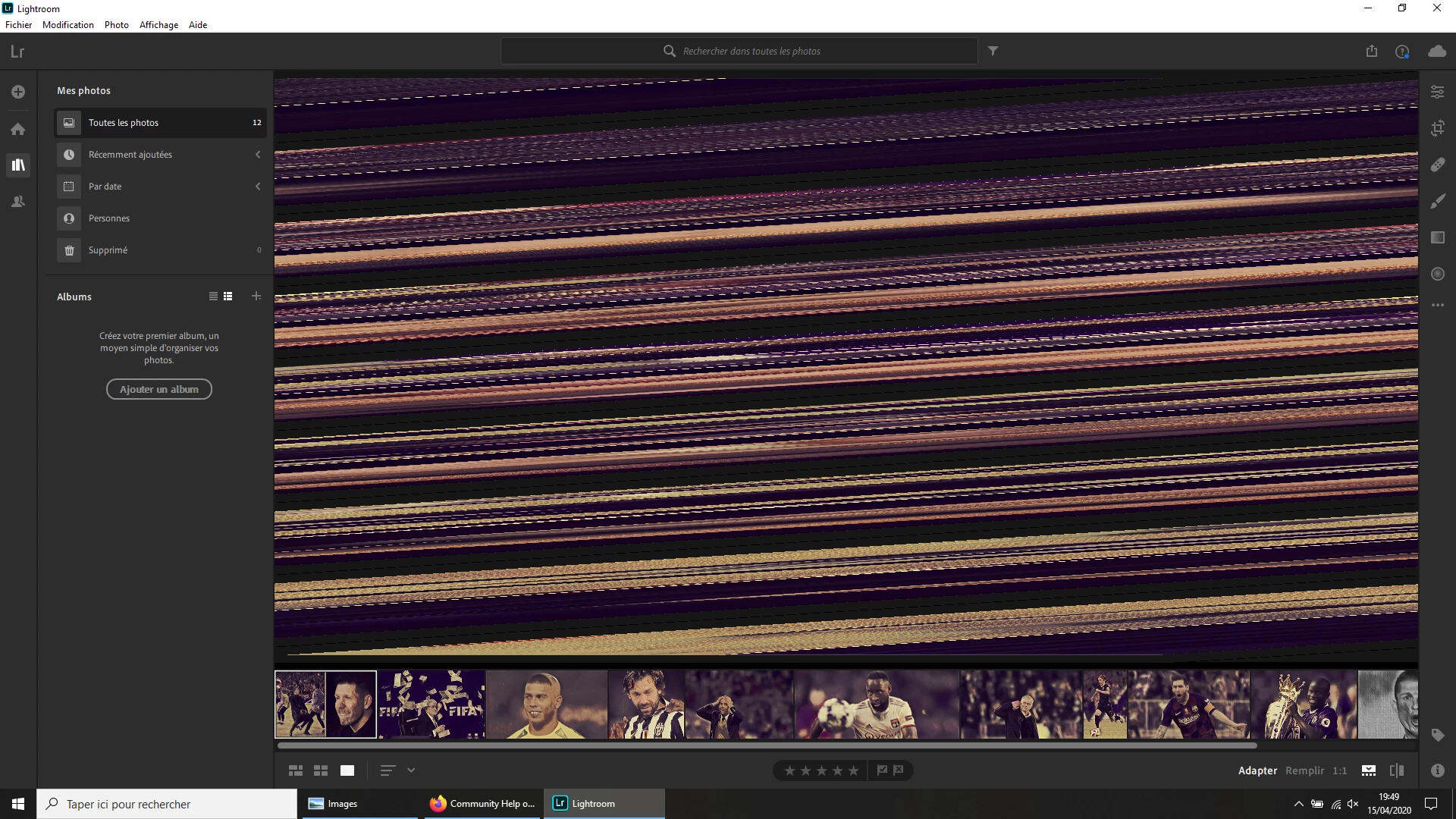The image size is (1456, 819).
Task: Open the Keywords tag panel
Action: (1437, 735)
